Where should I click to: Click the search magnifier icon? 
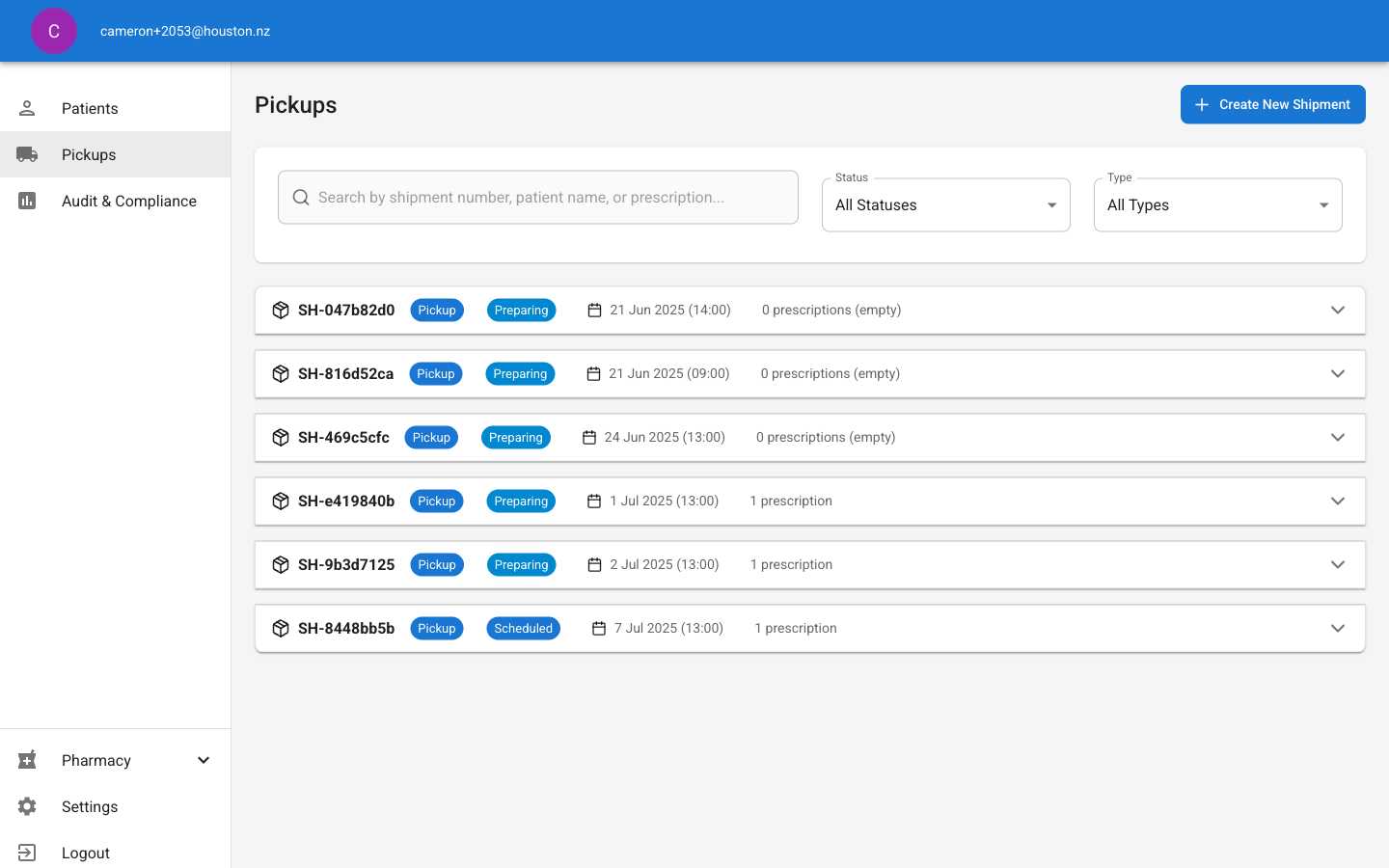coord(301,197)
